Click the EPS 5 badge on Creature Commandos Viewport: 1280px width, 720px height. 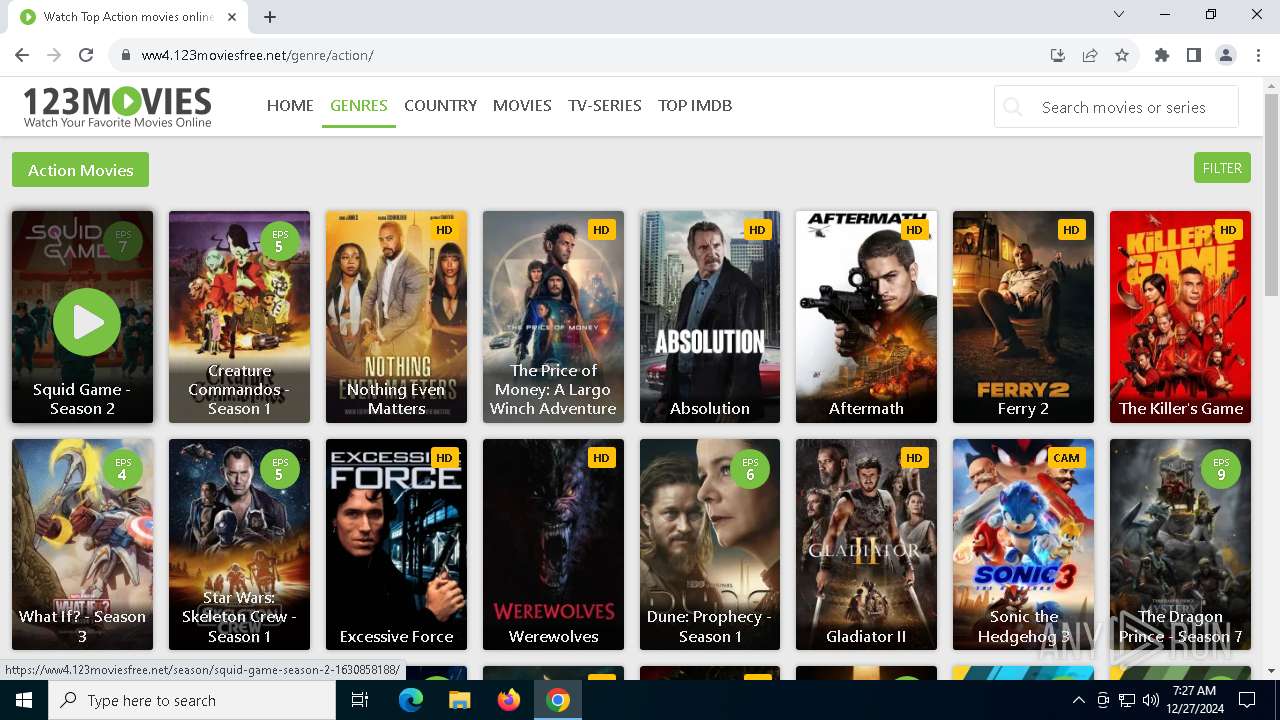coord(279,241)
